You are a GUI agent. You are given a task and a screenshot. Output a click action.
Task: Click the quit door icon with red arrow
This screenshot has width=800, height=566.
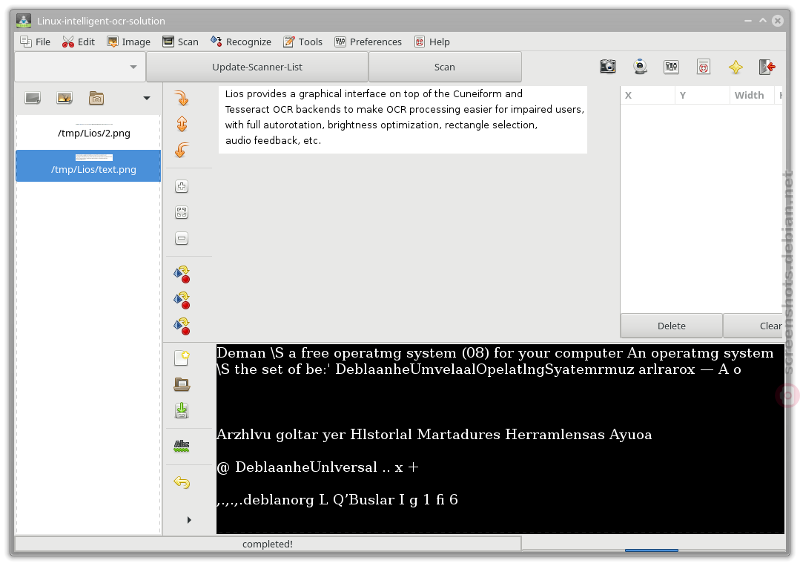click(x=767, y=66)
